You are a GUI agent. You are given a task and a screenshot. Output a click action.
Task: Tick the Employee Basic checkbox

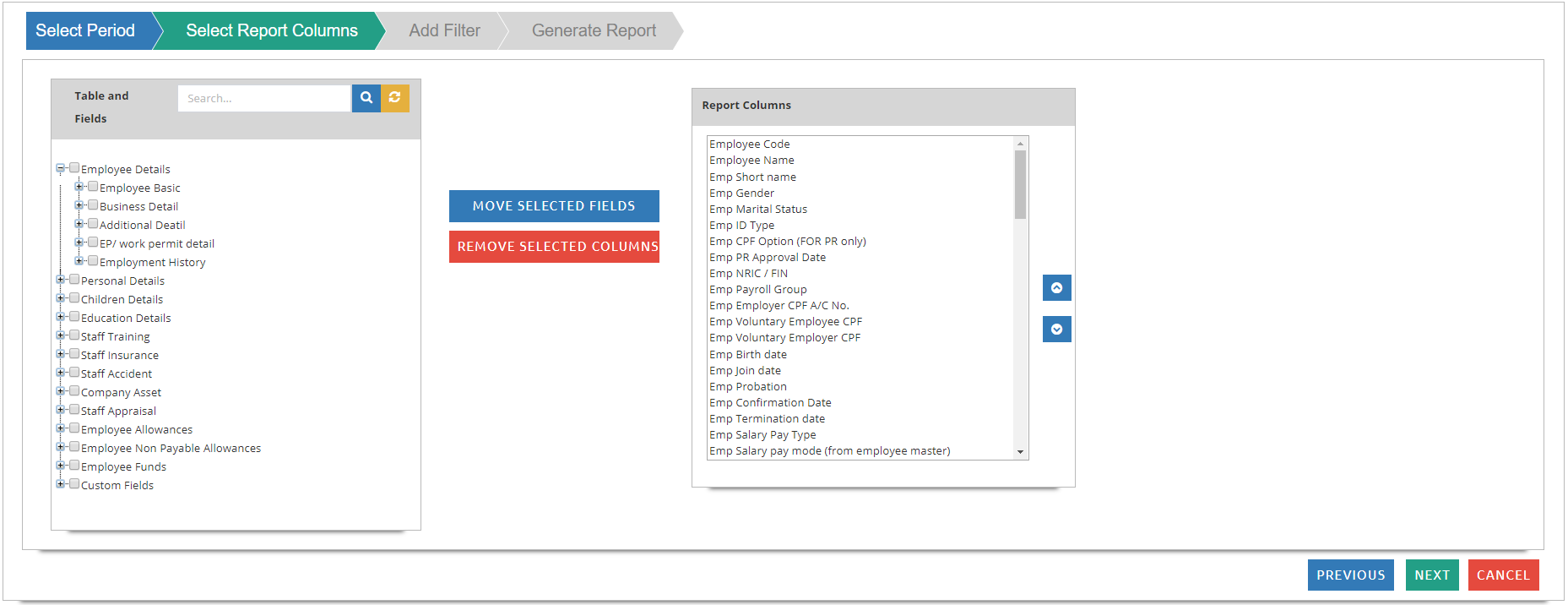tap(93, 187)
